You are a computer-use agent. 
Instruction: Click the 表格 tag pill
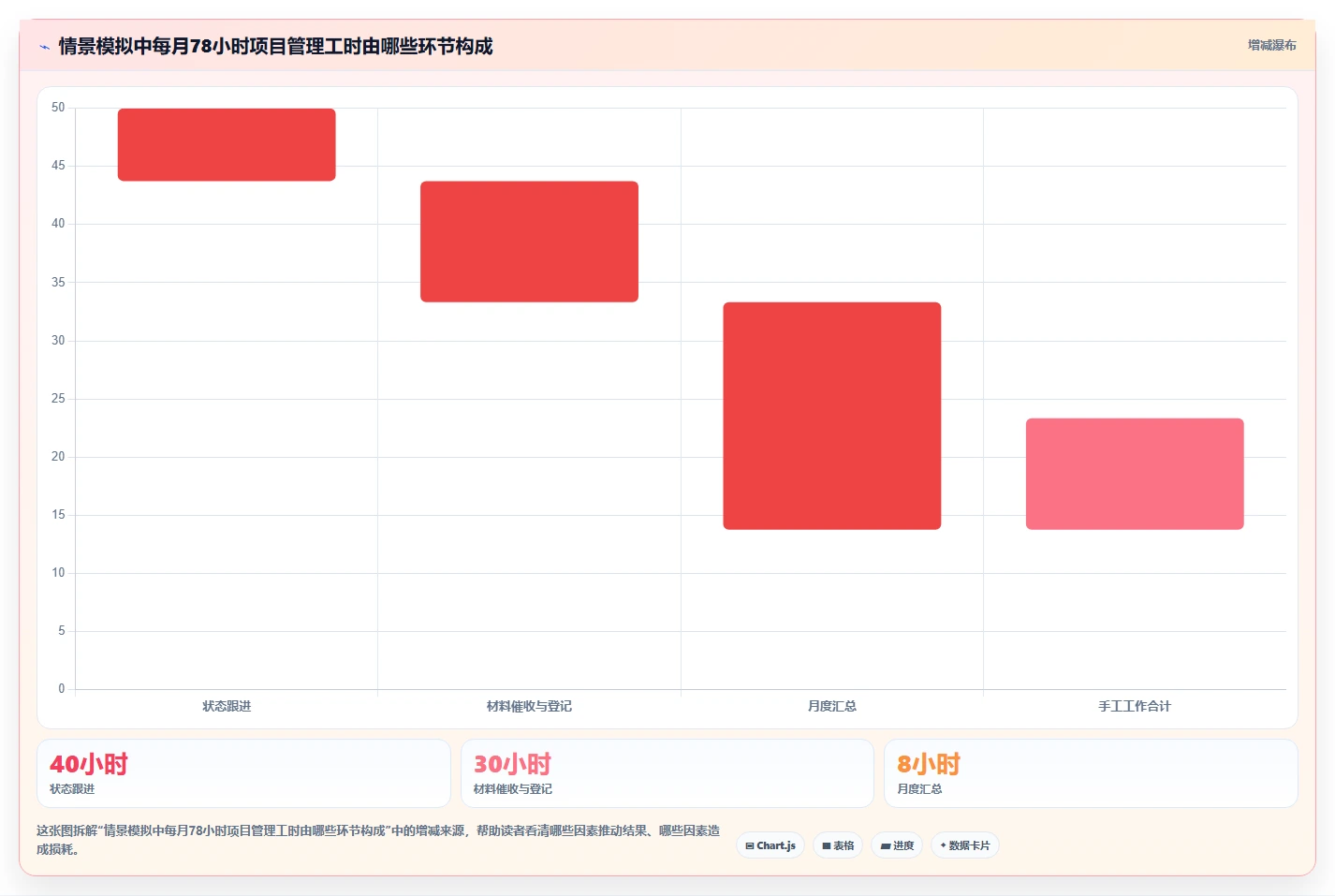838,845
